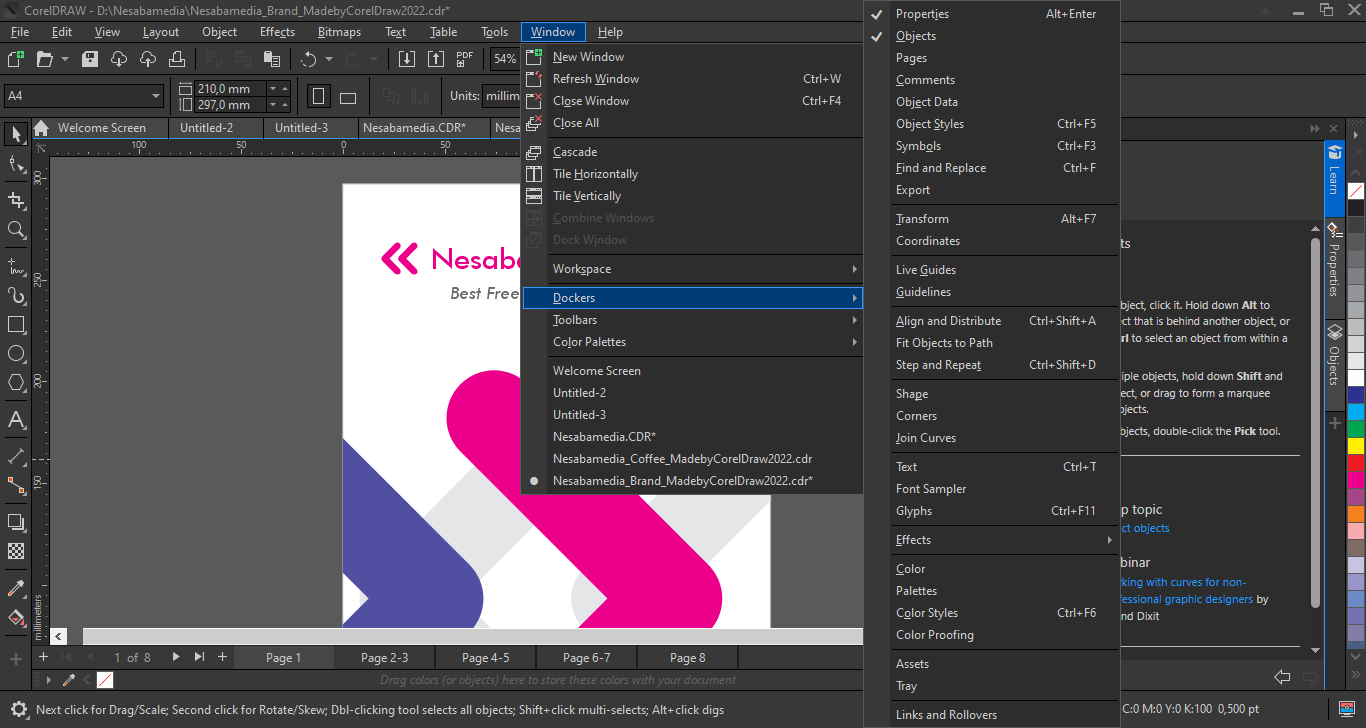Pick the Polygon tool
This screenshot has width=1366, height=728.
click(x=16, y=383)
